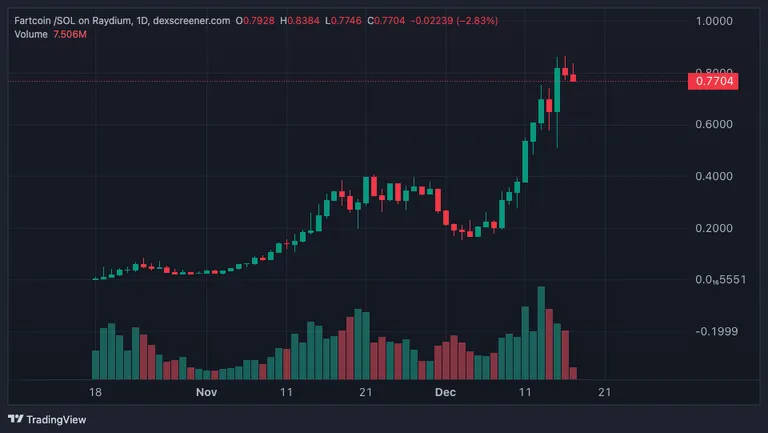The height and width of the screenshot is (433, 768).
Task: Click the last red candlestick on chart
Action: point(573,78)
